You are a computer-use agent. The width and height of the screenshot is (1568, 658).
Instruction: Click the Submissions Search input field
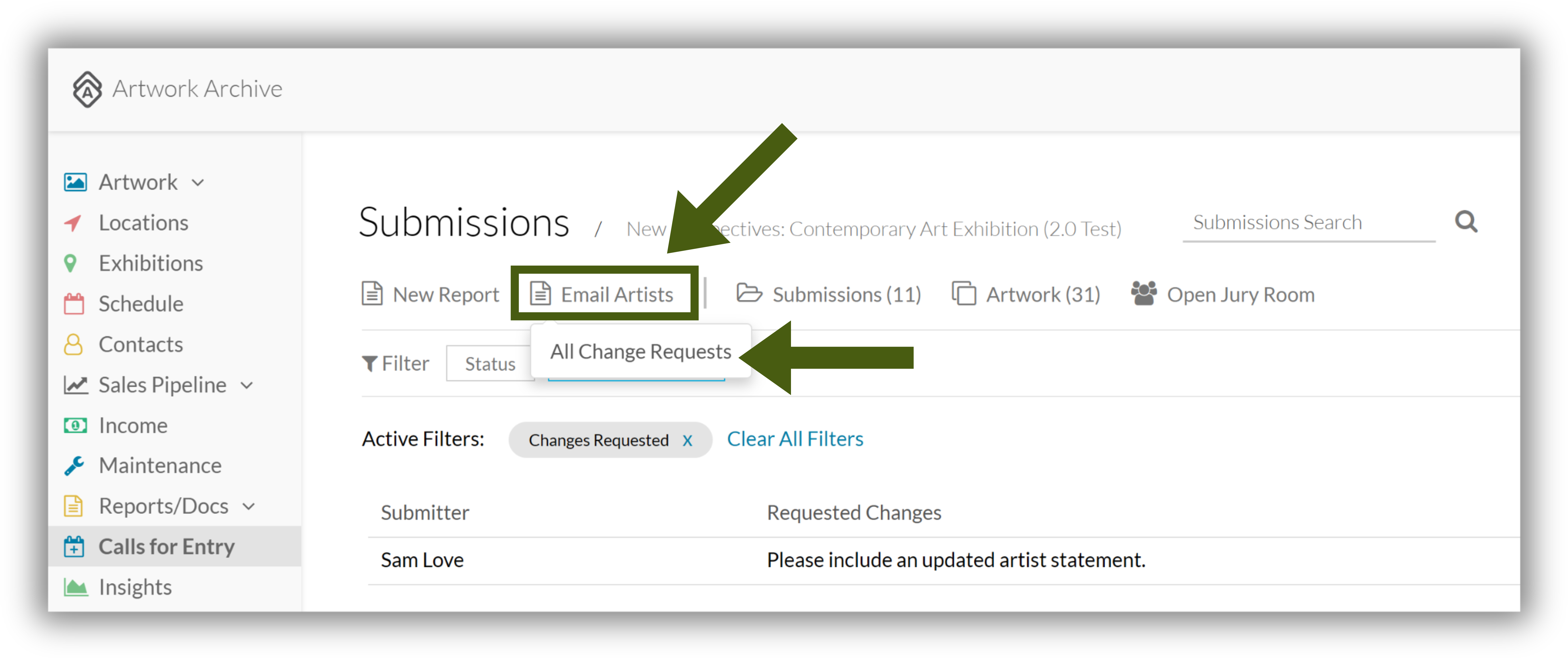pyautogui.click(x=1309, y=223)
